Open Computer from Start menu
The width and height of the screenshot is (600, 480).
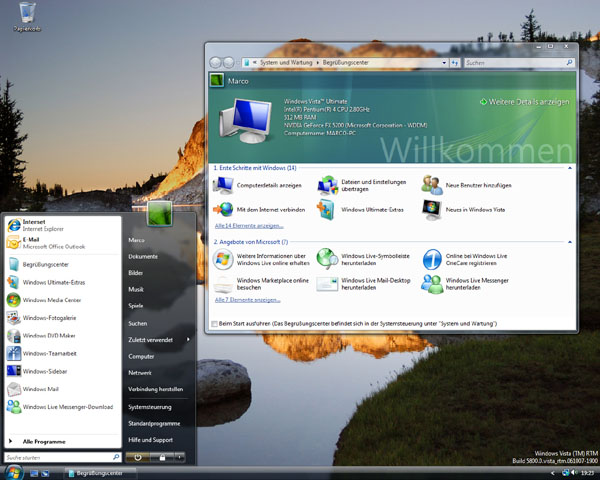(x=141, y=356)
